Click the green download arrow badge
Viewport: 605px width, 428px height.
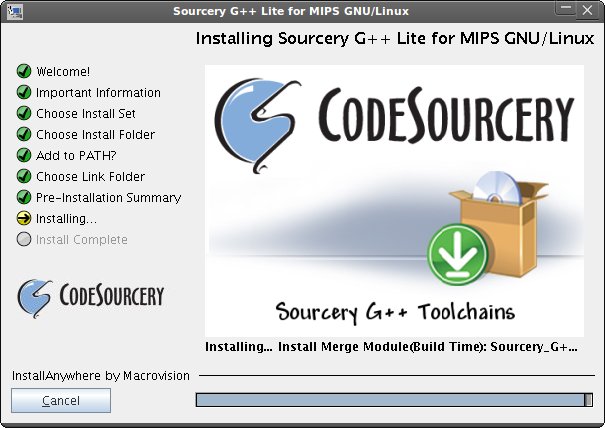point(458,254)
